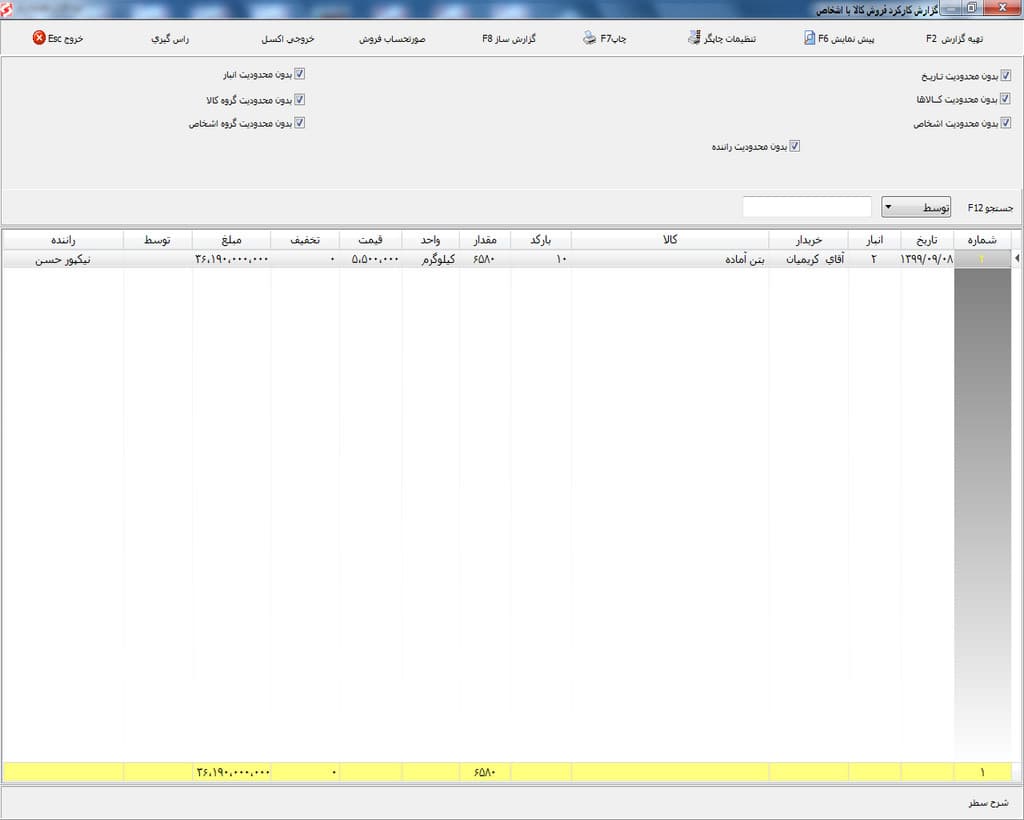Click the کالا column header
Screen dimensions: 1024x820
(670, 240)
